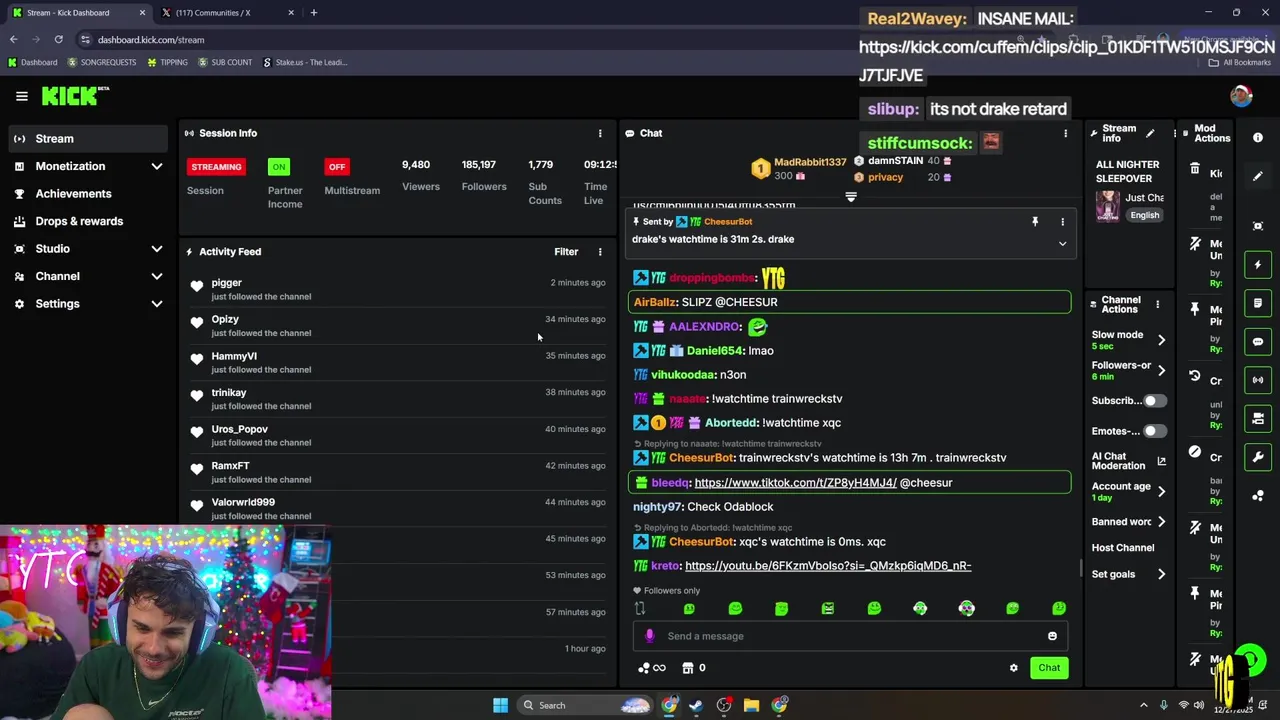Click the green Chat send button

[1049, 668]
